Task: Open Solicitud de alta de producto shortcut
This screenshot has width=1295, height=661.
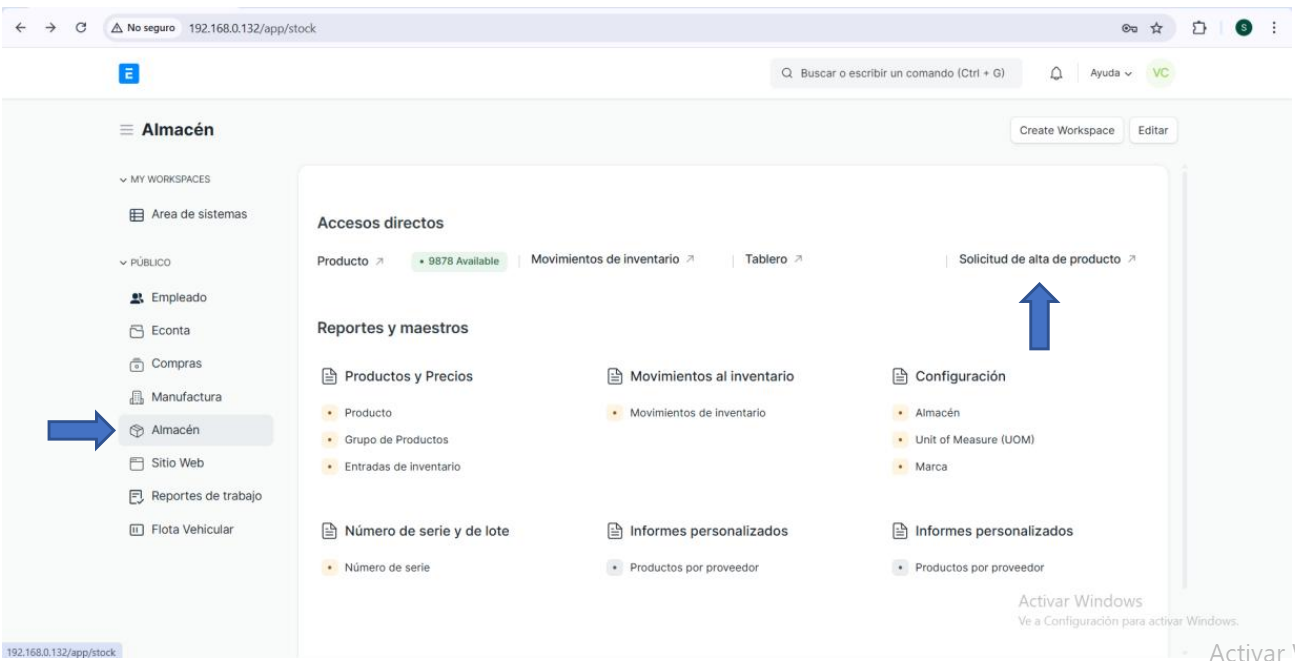Action: click(x=1048, y=259)
